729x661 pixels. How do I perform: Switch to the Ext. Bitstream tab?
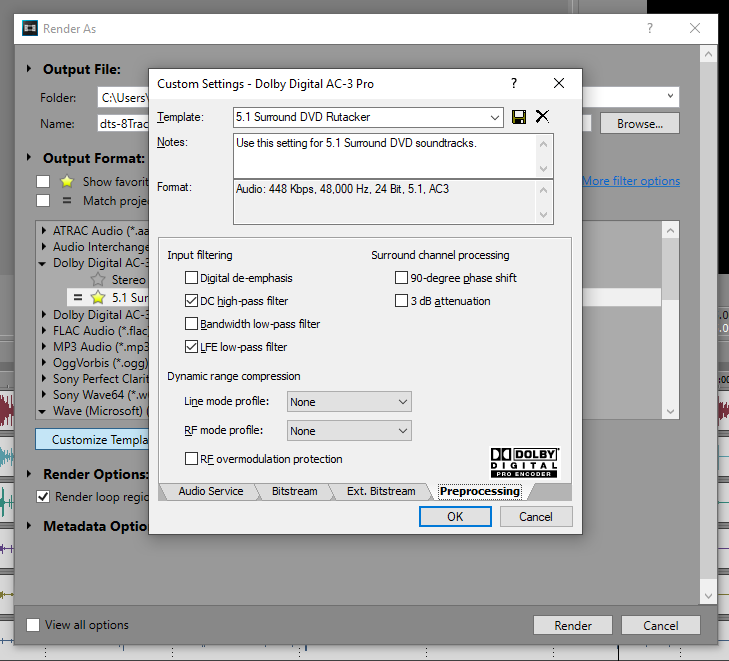(x=381, y=491)
